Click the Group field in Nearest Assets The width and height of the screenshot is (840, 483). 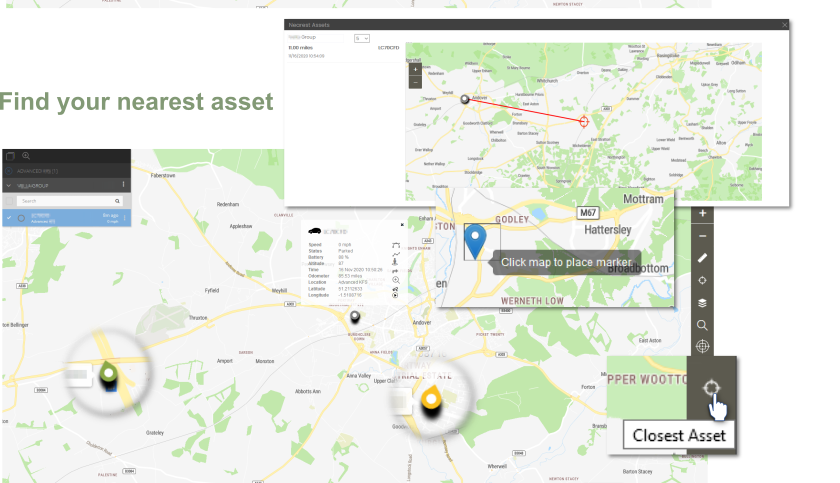(316, 37)
